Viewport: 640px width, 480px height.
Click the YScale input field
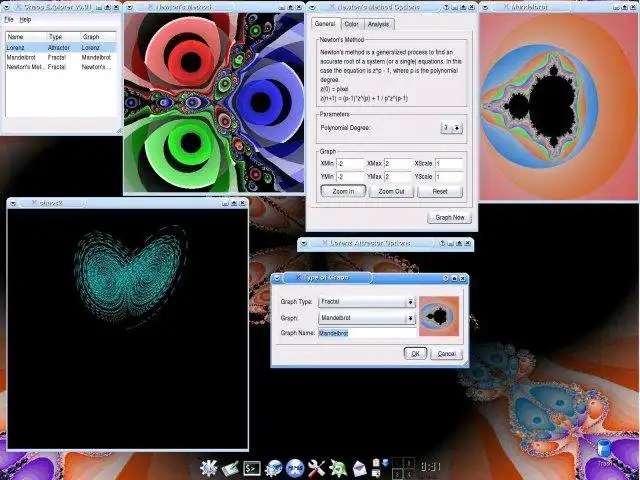tap(449, 177)
